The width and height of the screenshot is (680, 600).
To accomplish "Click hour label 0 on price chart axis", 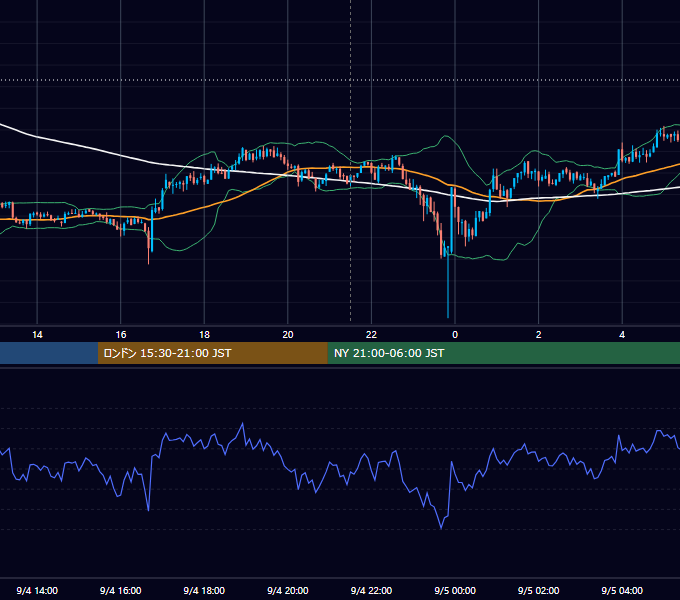I will pos(455,335).
